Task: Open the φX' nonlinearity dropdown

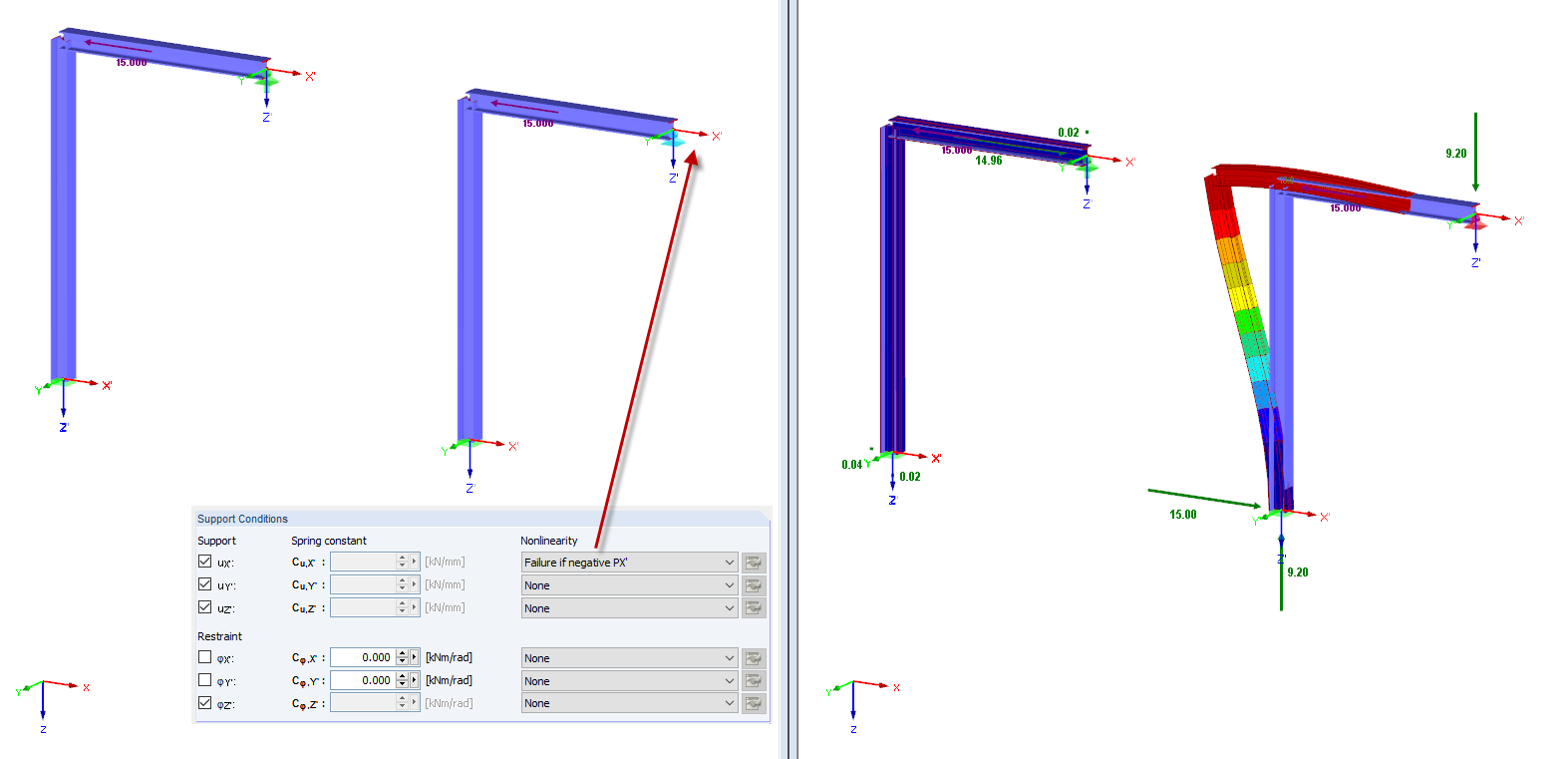Action: (629, 658)
